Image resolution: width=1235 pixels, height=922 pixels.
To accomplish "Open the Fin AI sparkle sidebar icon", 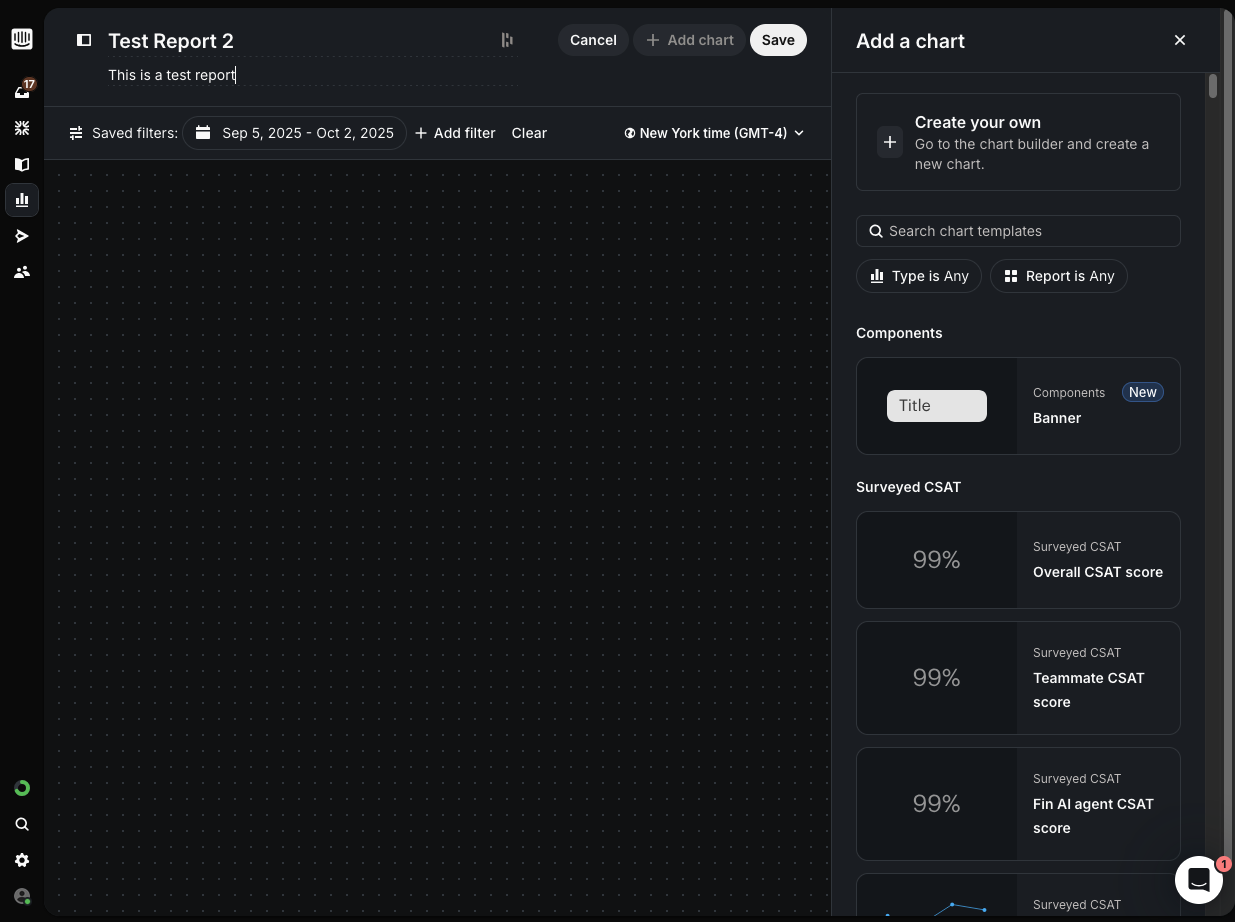I will tap(22, 128).
